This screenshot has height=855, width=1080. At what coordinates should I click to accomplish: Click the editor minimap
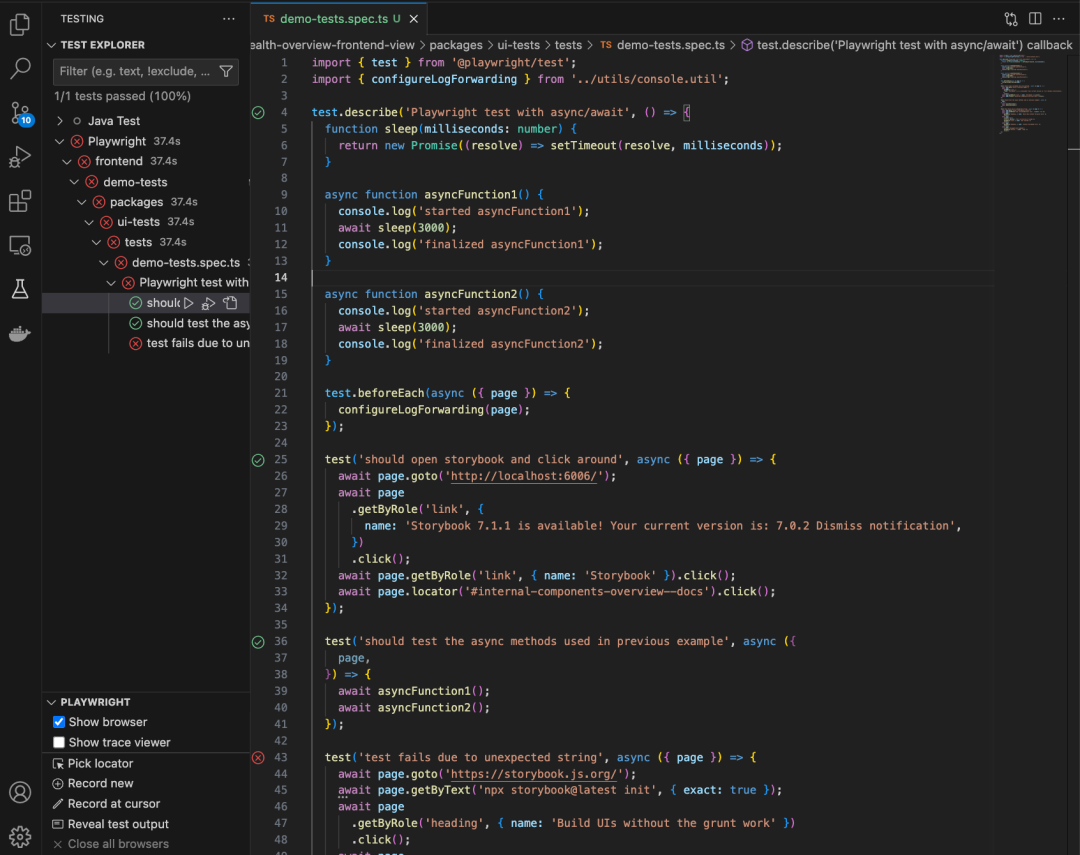[1030, 93]
